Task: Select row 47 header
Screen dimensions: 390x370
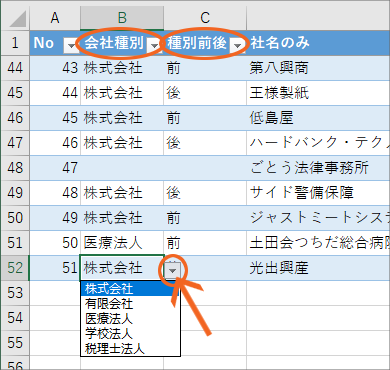Action: 15,143
